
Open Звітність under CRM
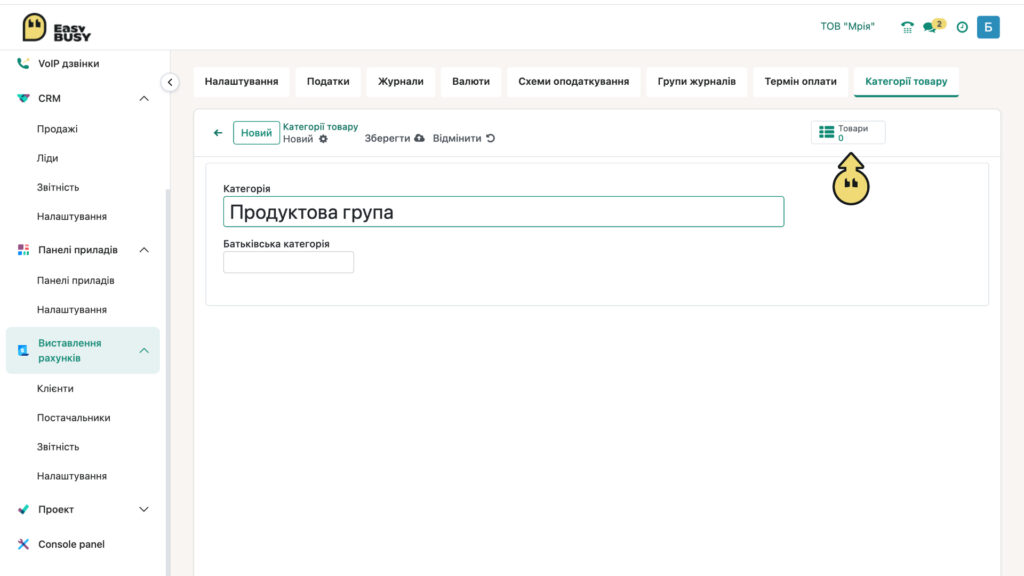point(58,187)
